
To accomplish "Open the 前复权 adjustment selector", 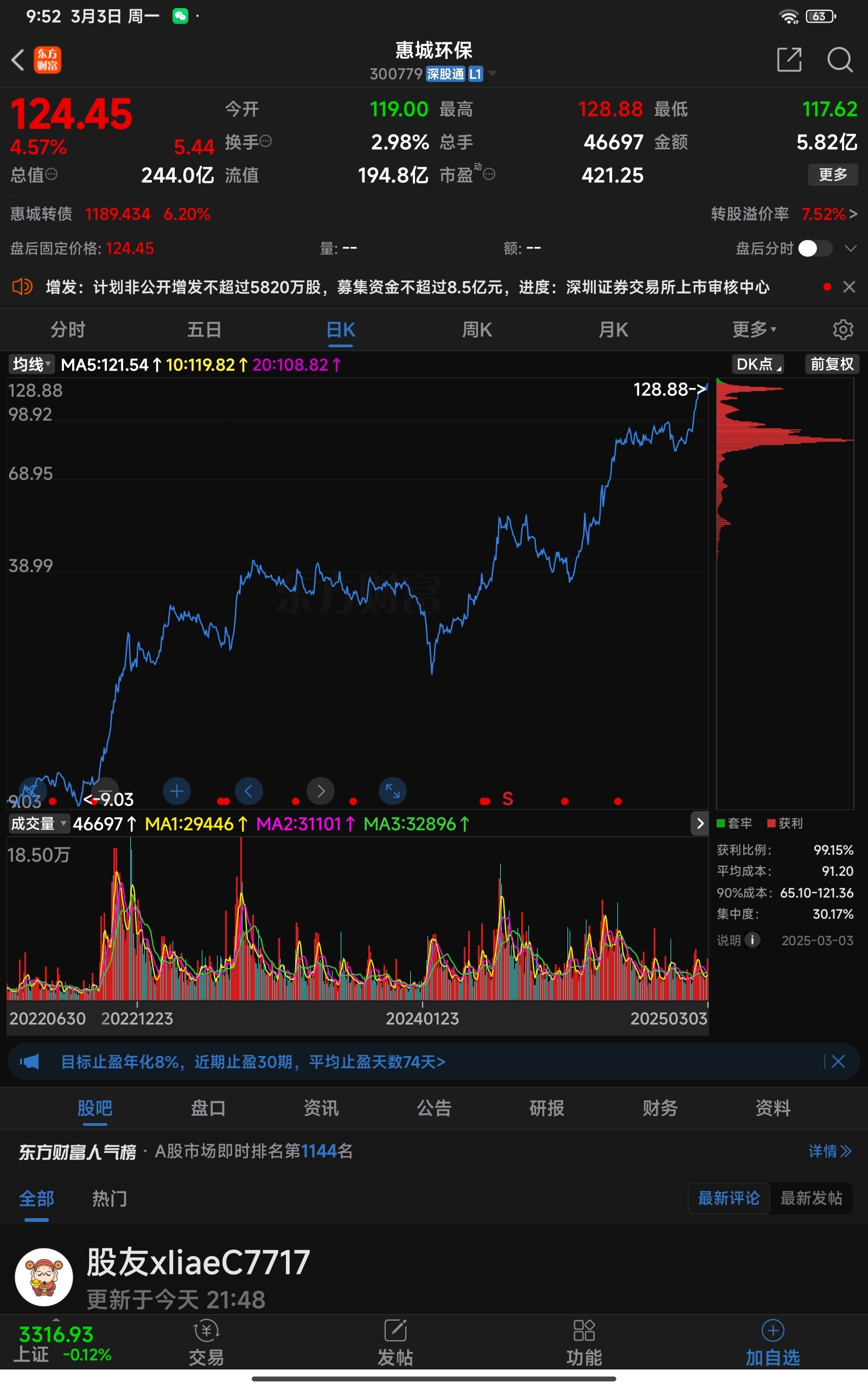I will [x=831, y=364].
